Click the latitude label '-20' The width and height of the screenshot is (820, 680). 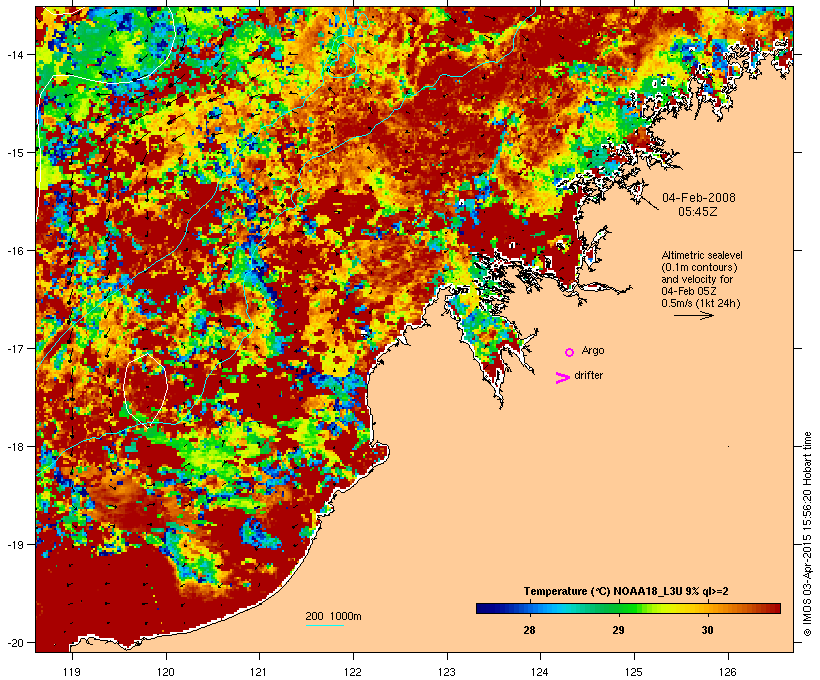[x=15, y=643]
